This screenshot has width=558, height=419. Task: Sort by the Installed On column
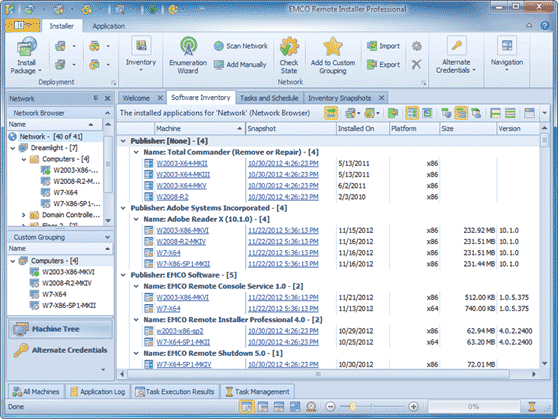pyautogui.click(x=362, y=129)
